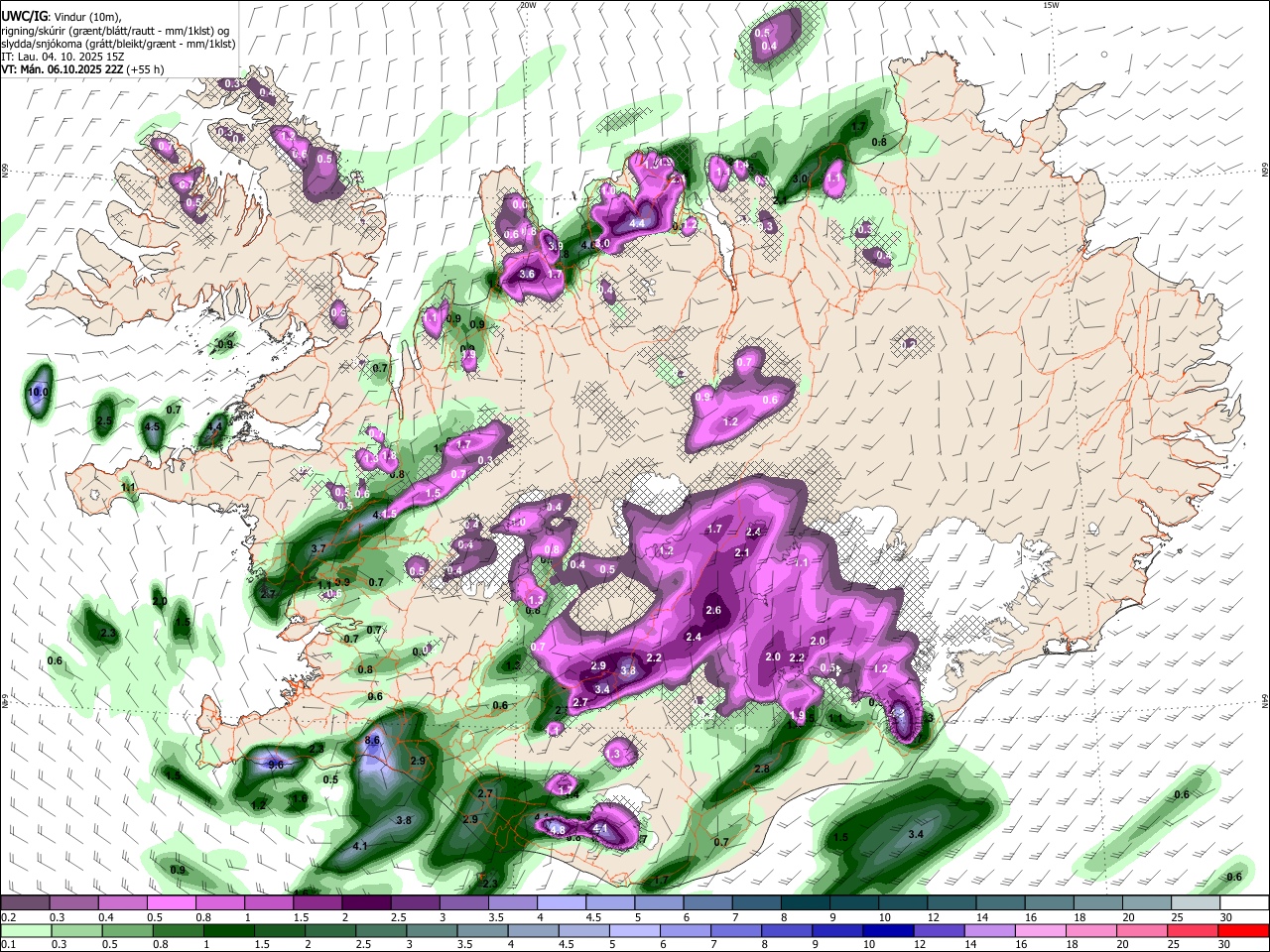
Task: Click the '10.0' rain value on the map
Action: pos(38,393)
